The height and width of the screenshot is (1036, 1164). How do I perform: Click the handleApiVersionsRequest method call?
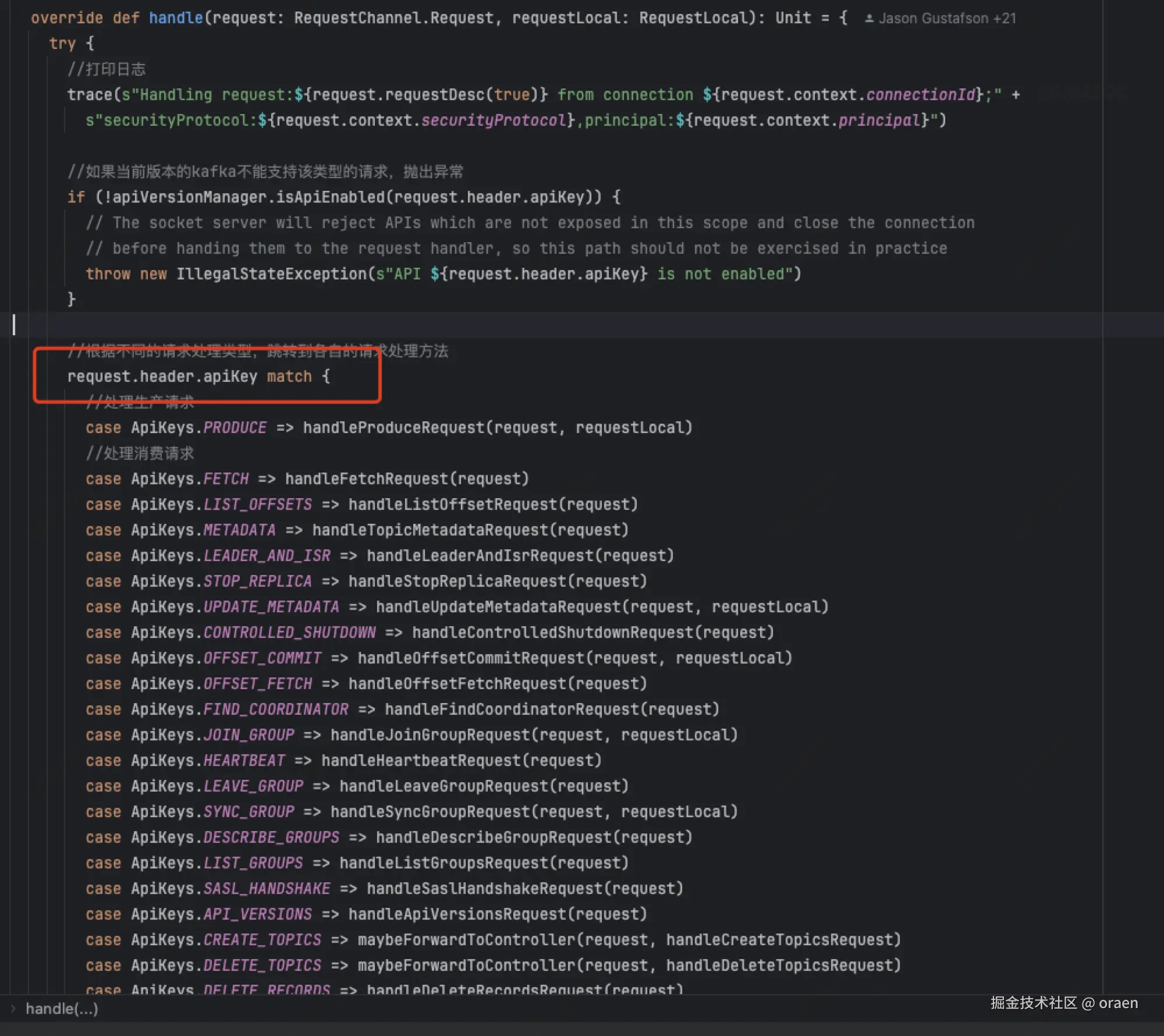[457, 914]
